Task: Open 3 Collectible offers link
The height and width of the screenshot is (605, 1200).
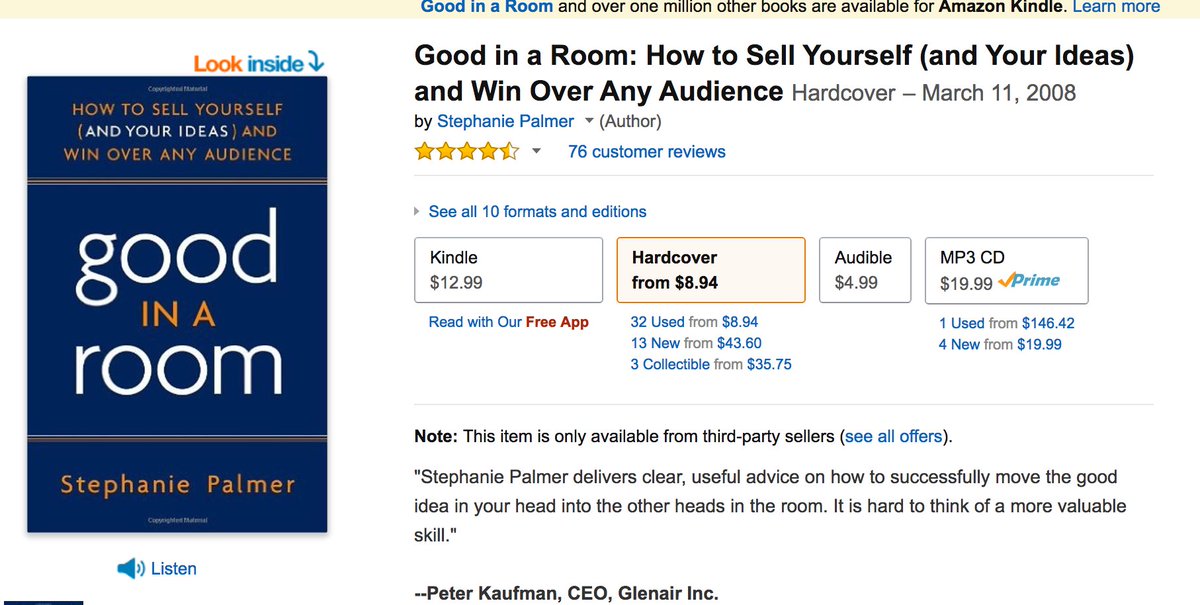Action: pos(711,364)
